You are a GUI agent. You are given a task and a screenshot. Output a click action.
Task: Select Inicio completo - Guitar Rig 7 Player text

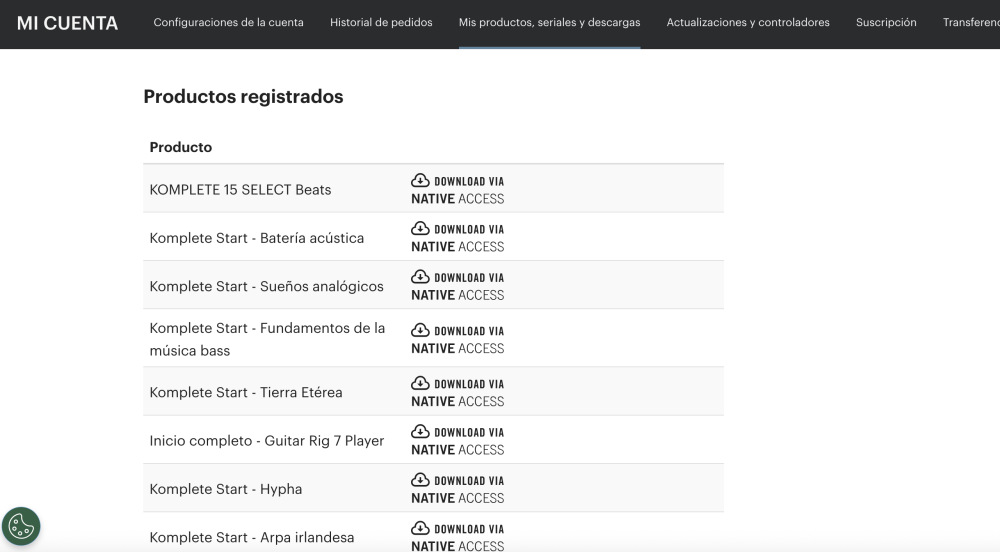[267, 441]
